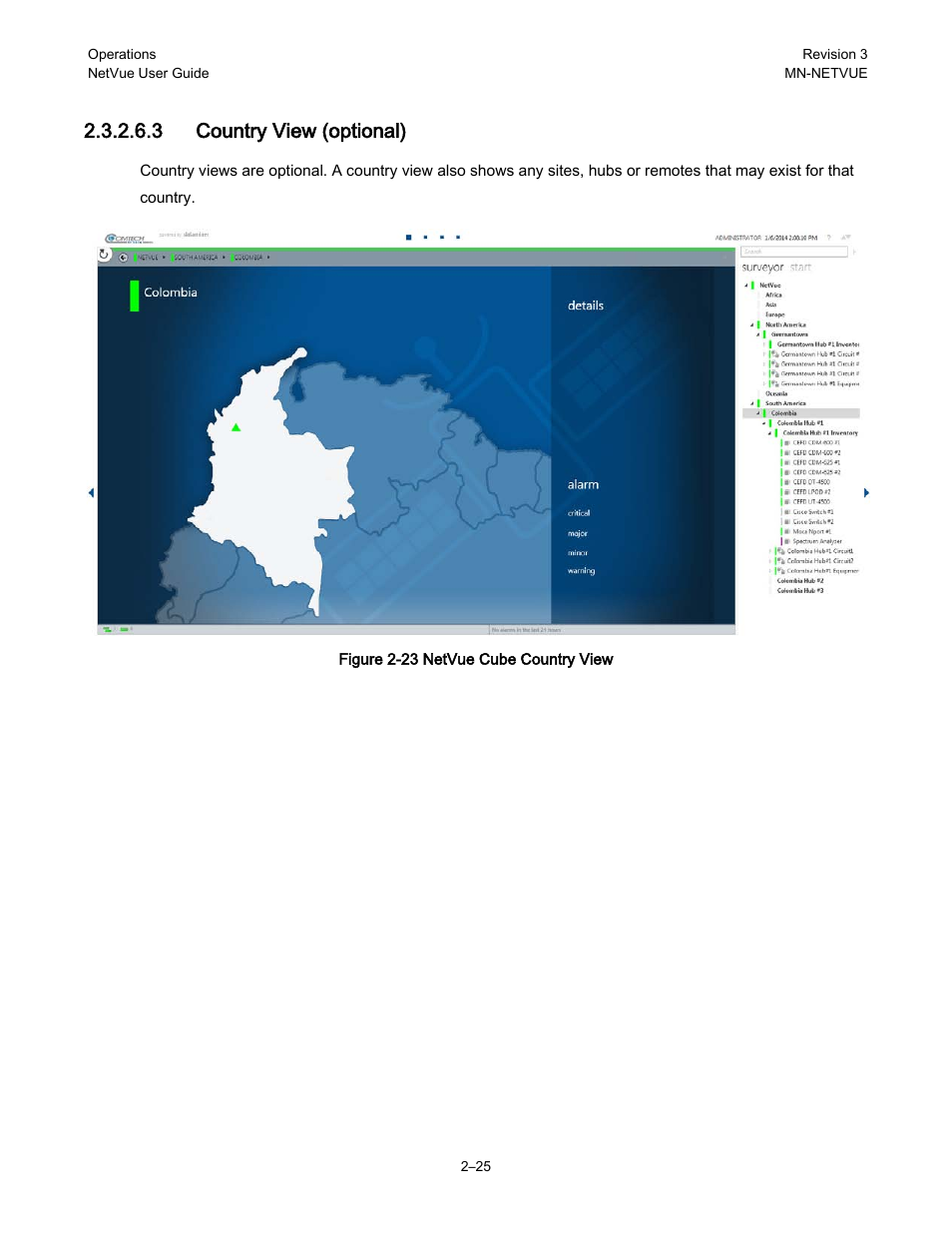Click the NetVue node green status bar
This screenshot has width=952, height=1233.
tap(753, 286)
